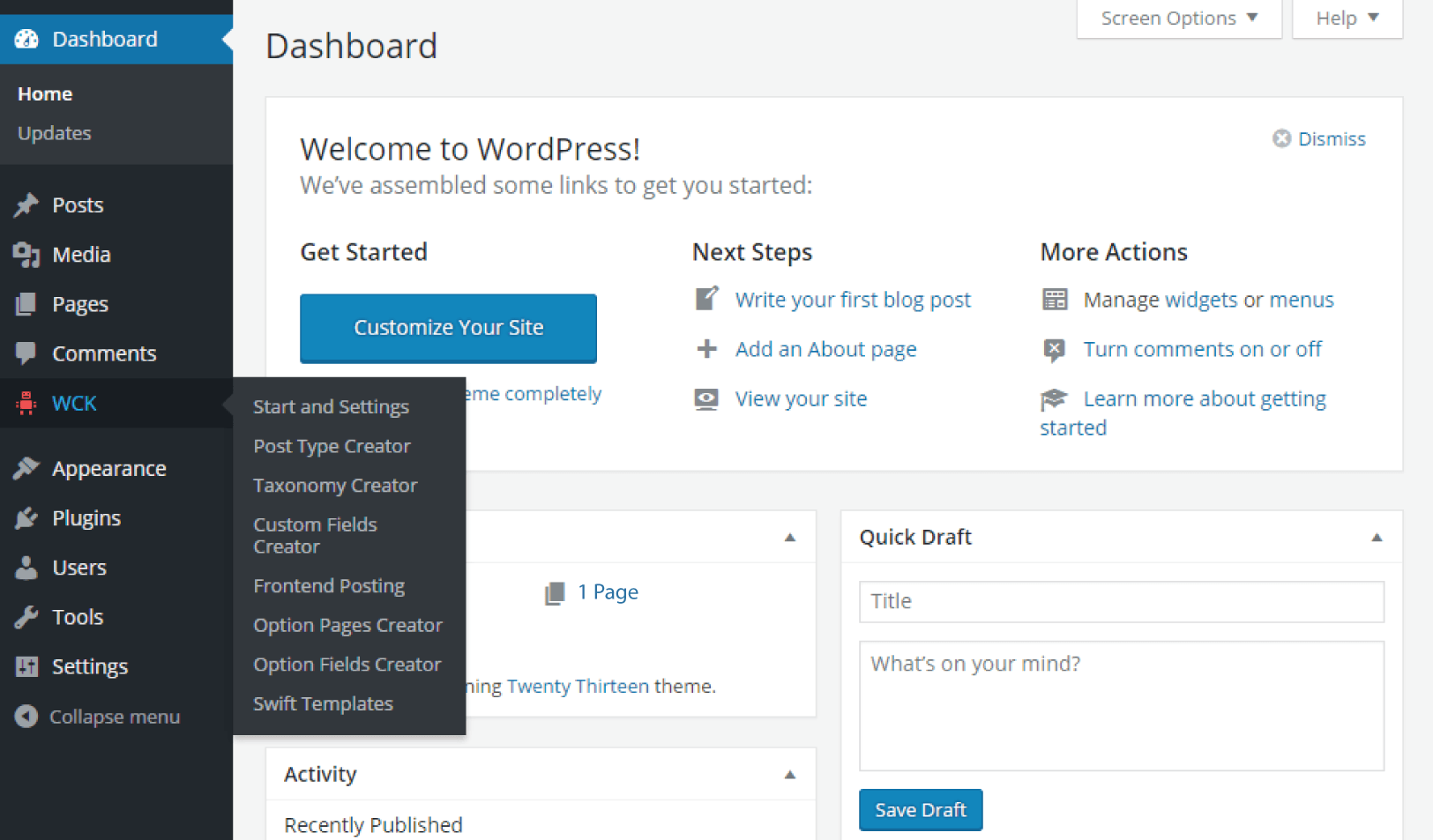Go to Updates under Dashboard

tap(55, 133)
